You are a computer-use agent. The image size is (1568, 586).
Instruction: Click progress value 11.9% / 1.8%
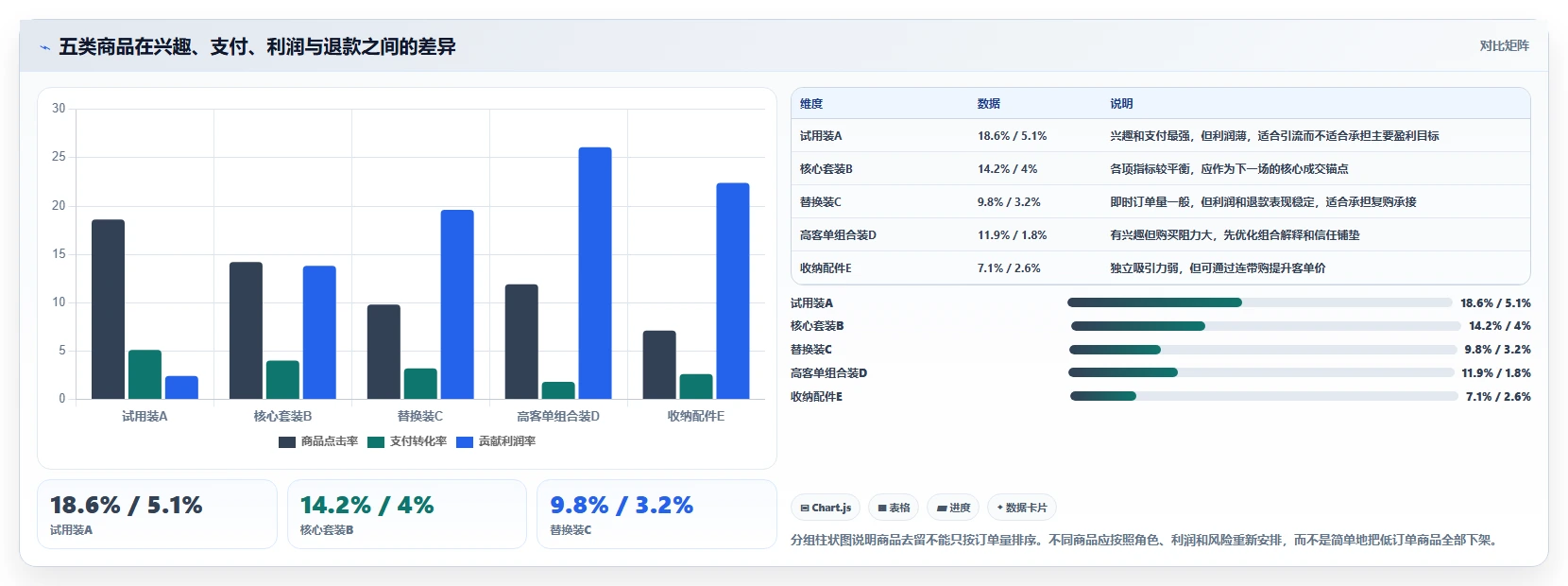click(x=1496, y=373)
